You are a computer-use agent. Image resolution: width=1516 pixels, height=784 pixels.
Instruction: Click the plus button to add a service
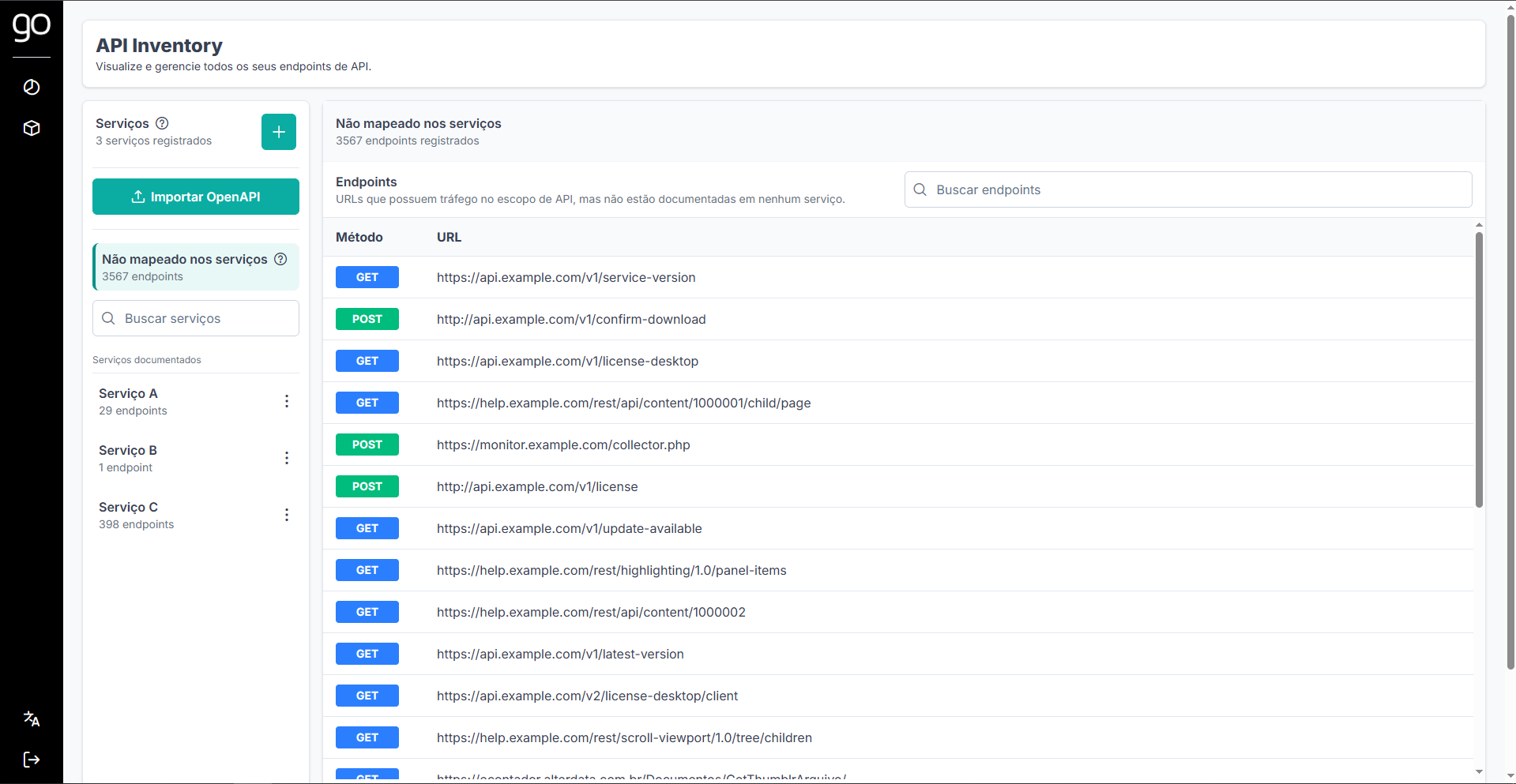point(279,132)
